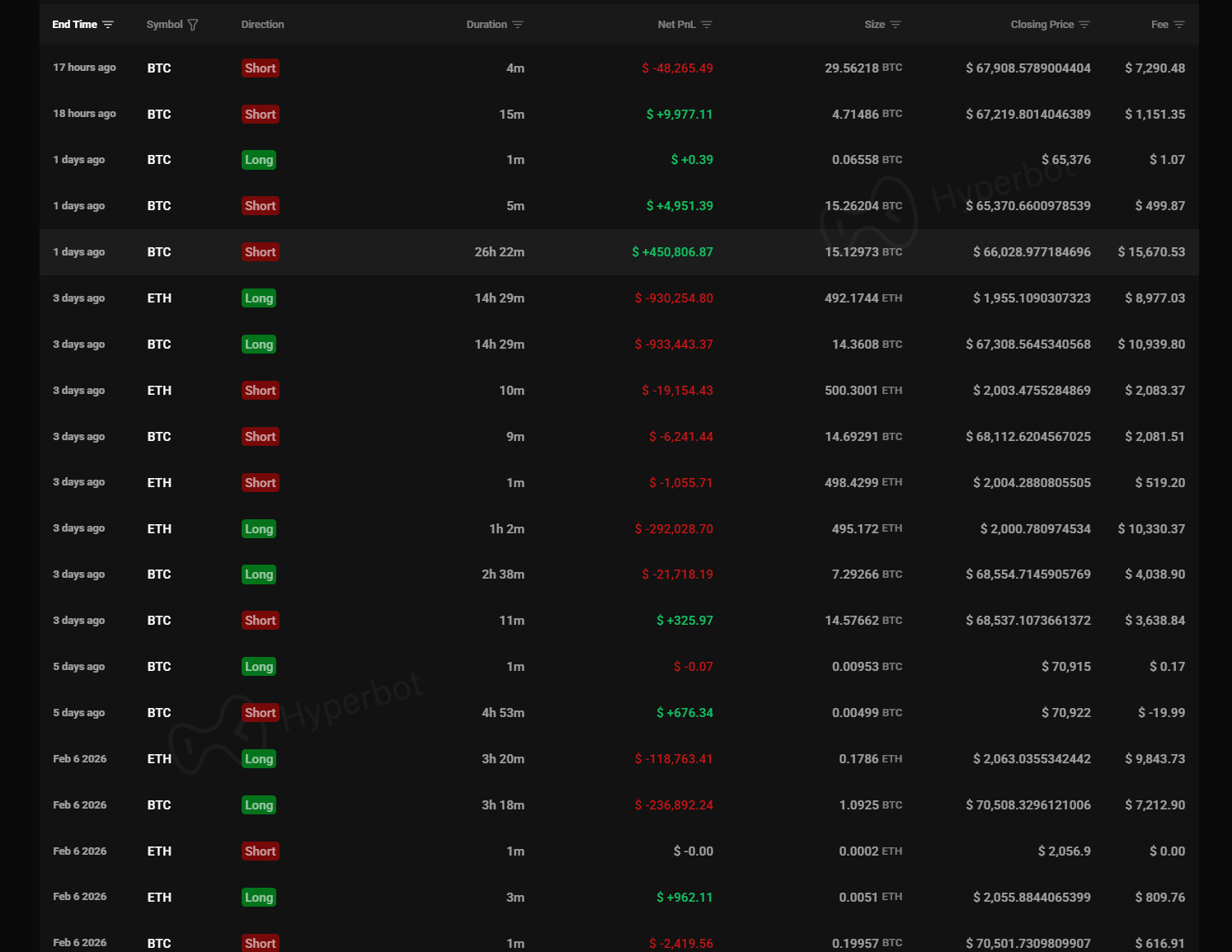Image resolution: width=1232 pixels, height=952 pixels.
Task: Click the Size column sort icon
Action: click(896, 25)
